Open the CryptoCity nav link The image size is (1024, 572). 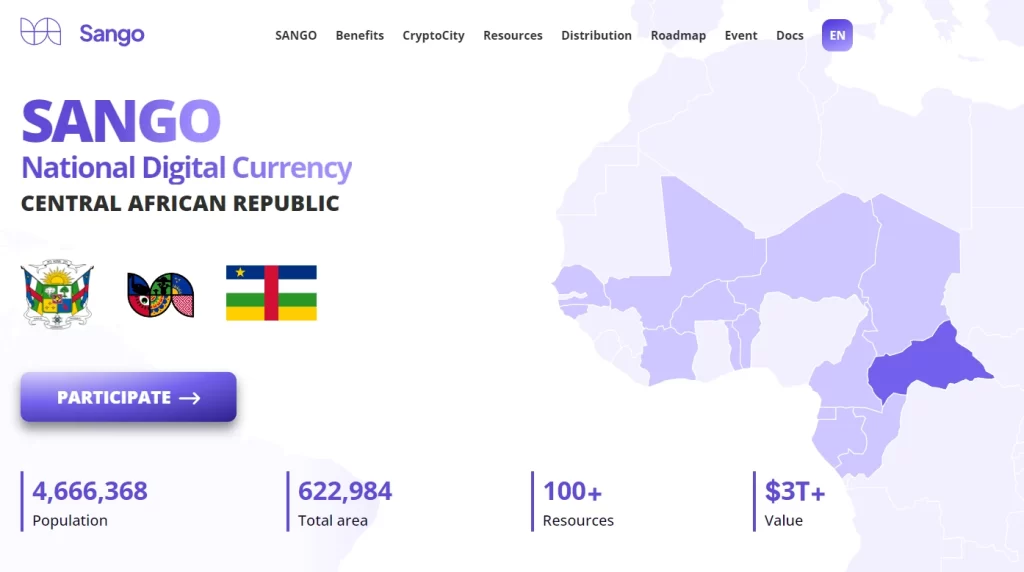pos(434,35)
